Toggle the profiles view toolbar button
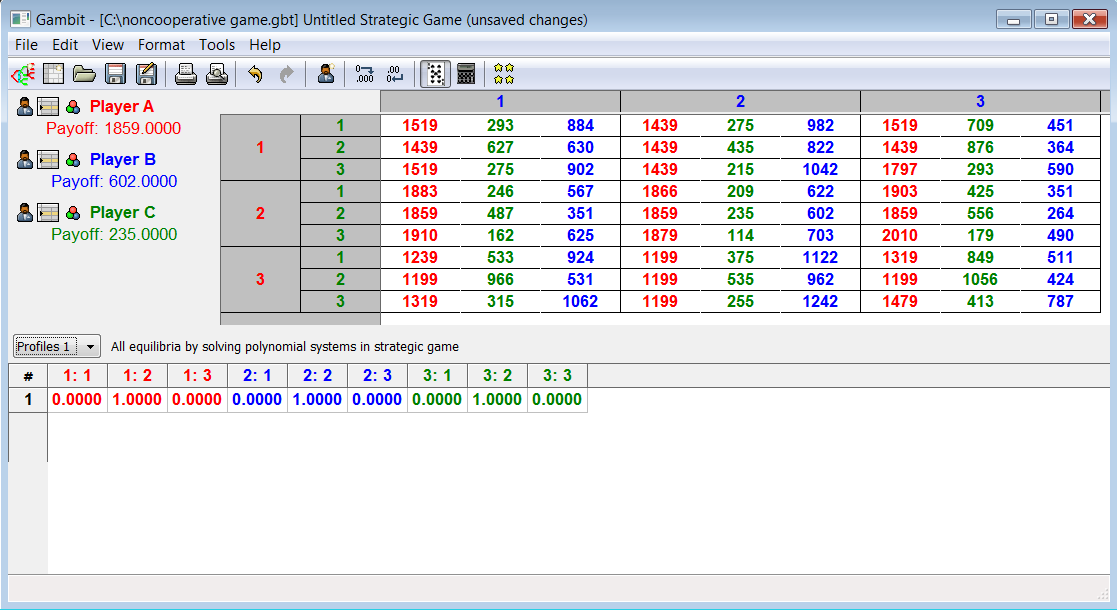The width and height of the screenshot is (1117, 610). click(435, 74)
